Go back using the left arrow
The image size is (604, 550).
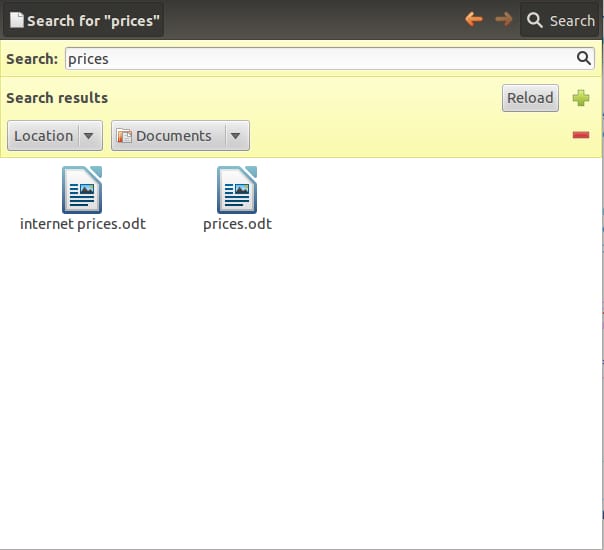click(474, 19)
